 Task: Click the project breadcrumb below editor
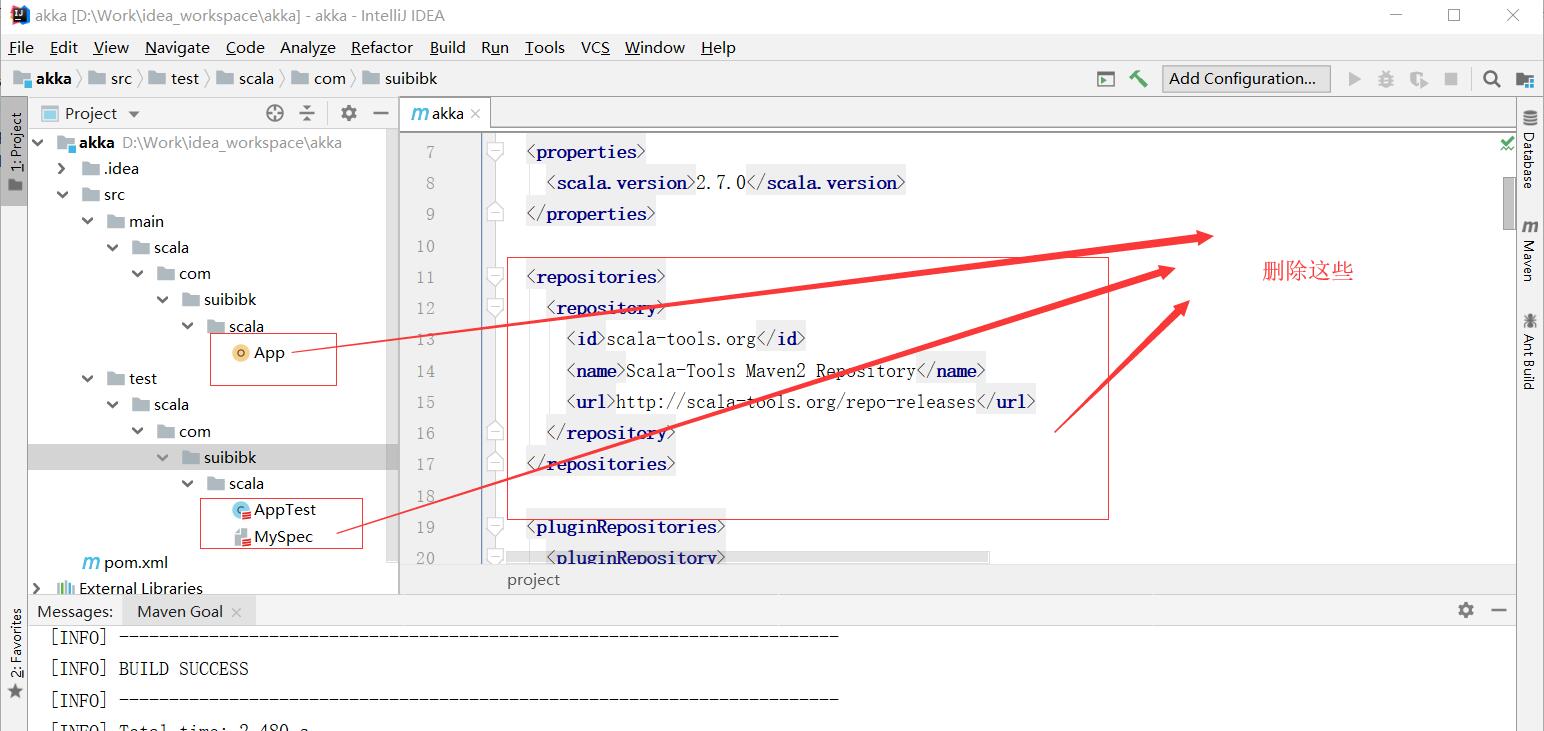tap(534, 580)
